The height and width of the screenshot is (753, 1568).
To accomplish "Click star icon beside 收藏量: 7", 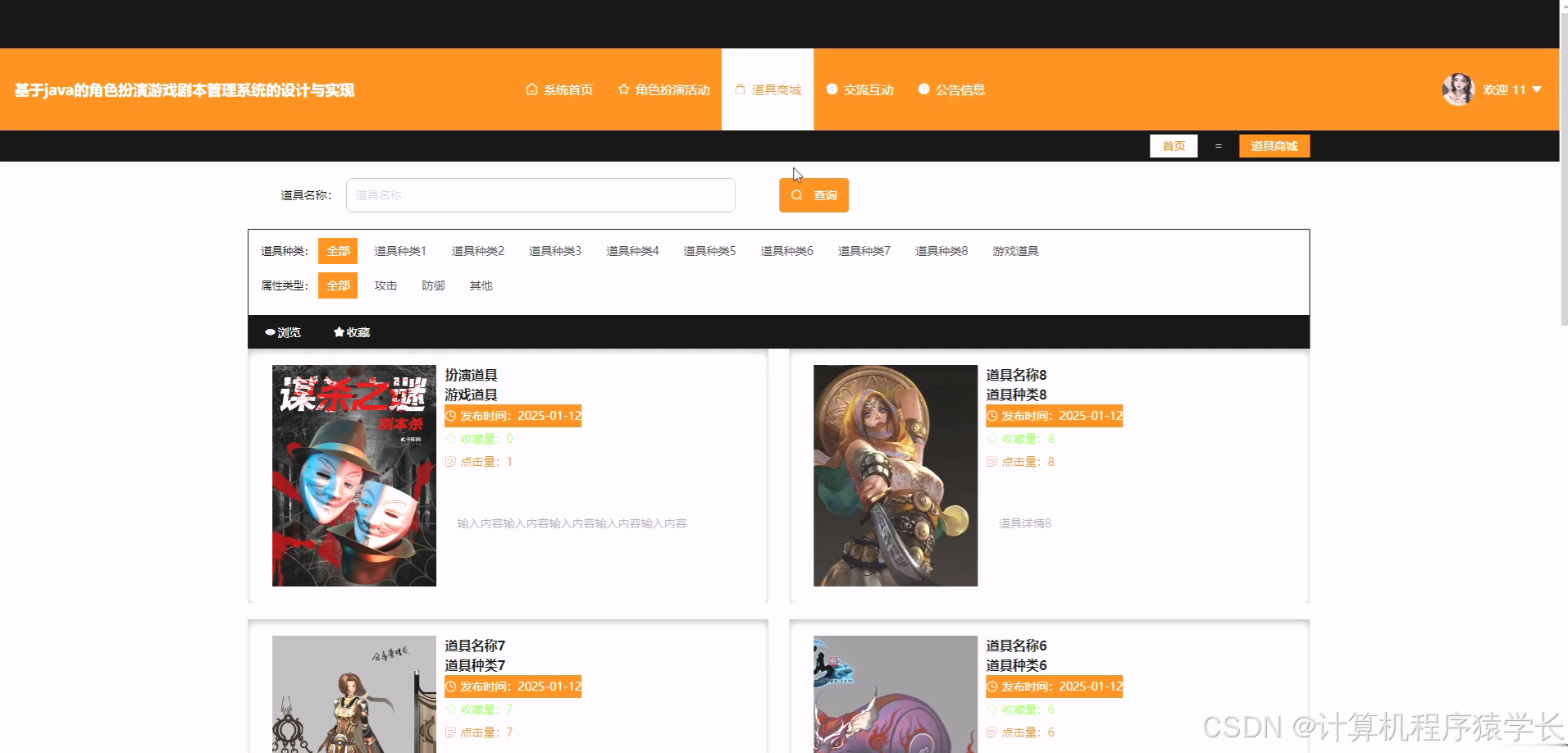I will click(x=450, y=710).
